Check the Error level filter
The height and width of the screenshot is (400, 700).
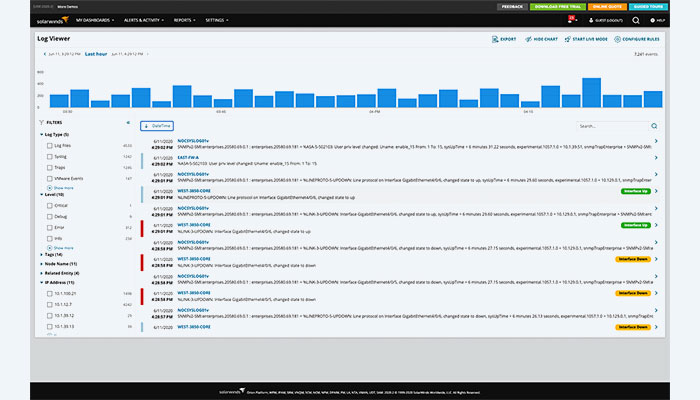pos(50,228)
